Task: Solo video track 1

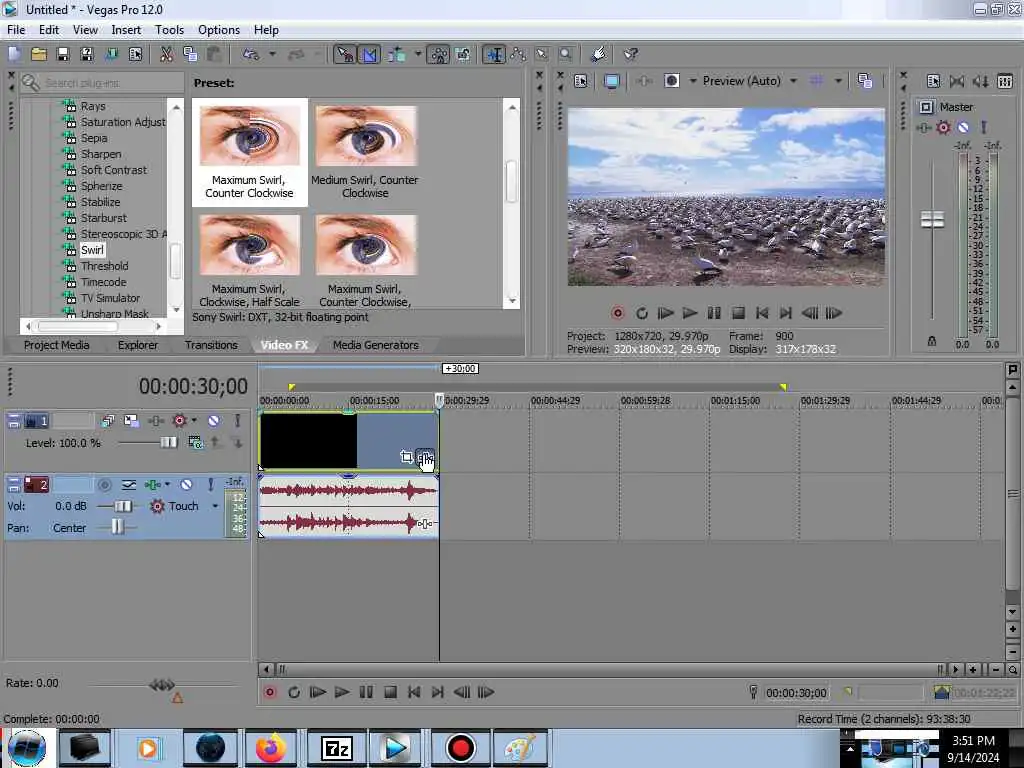Action: [x=238, y=421]
